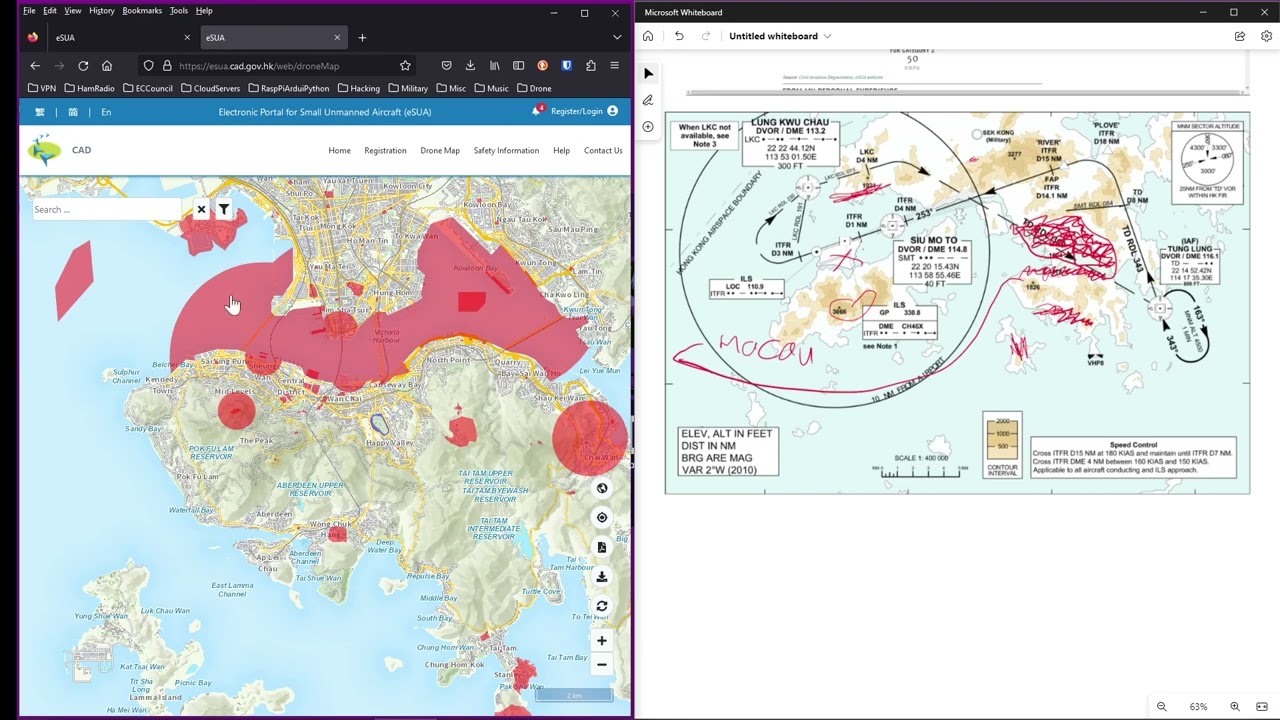This screenshot has height=720, width=1280.
Task: Open the VPN bookmarks folder
Action: [42, 88]
